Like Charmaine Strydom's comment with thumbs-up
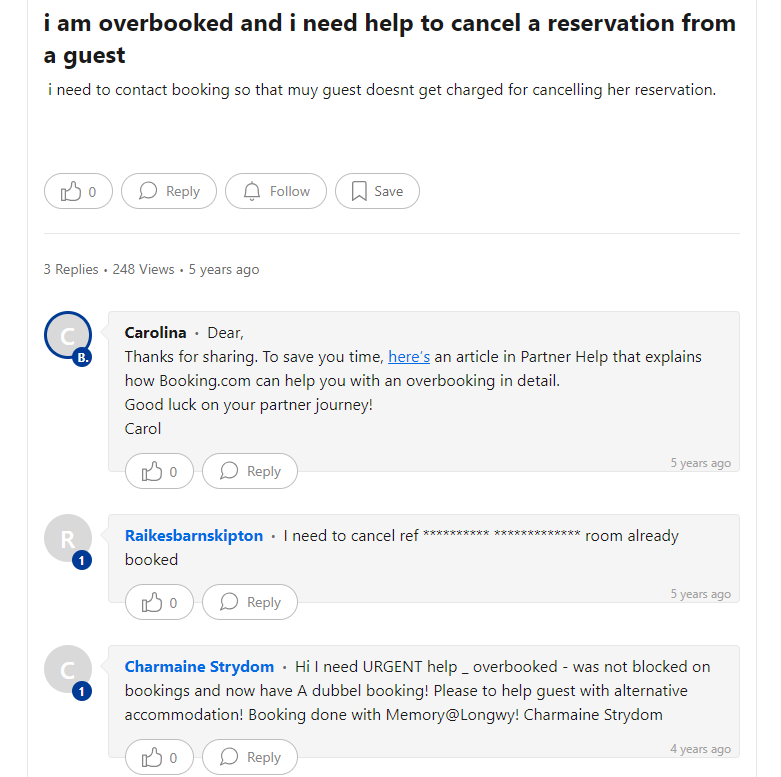Screen dimensions: 781x777 pyautogui.click(x=159, y=757)
